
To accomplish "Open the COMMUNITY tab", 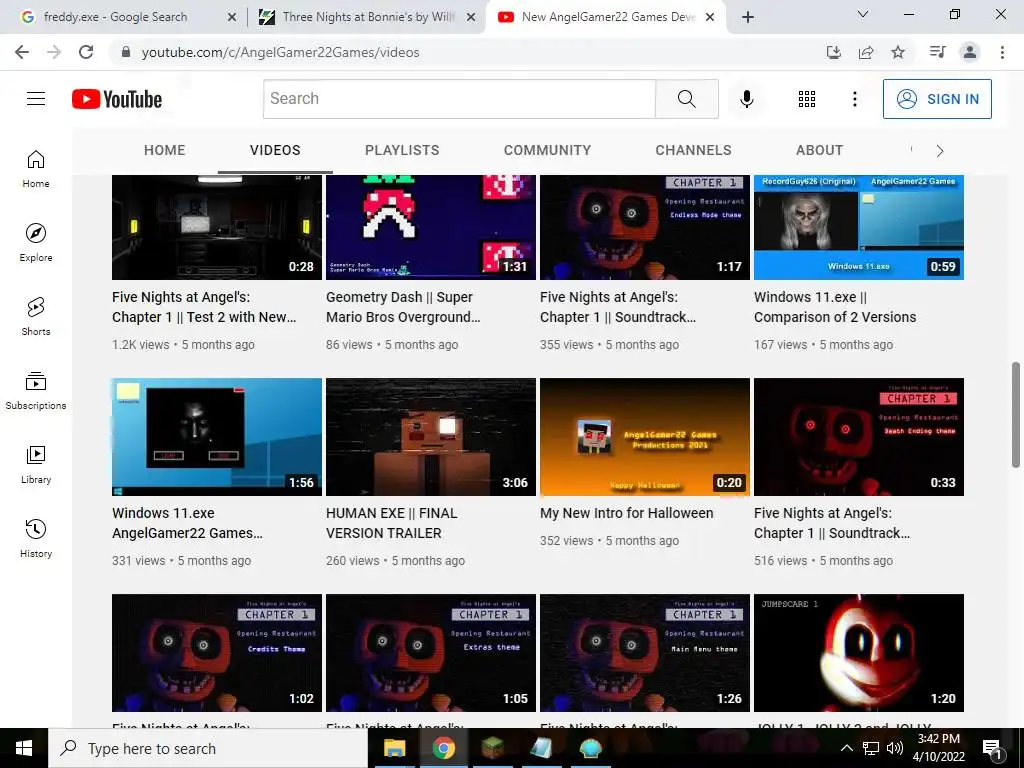I will (x=547, y=150).
